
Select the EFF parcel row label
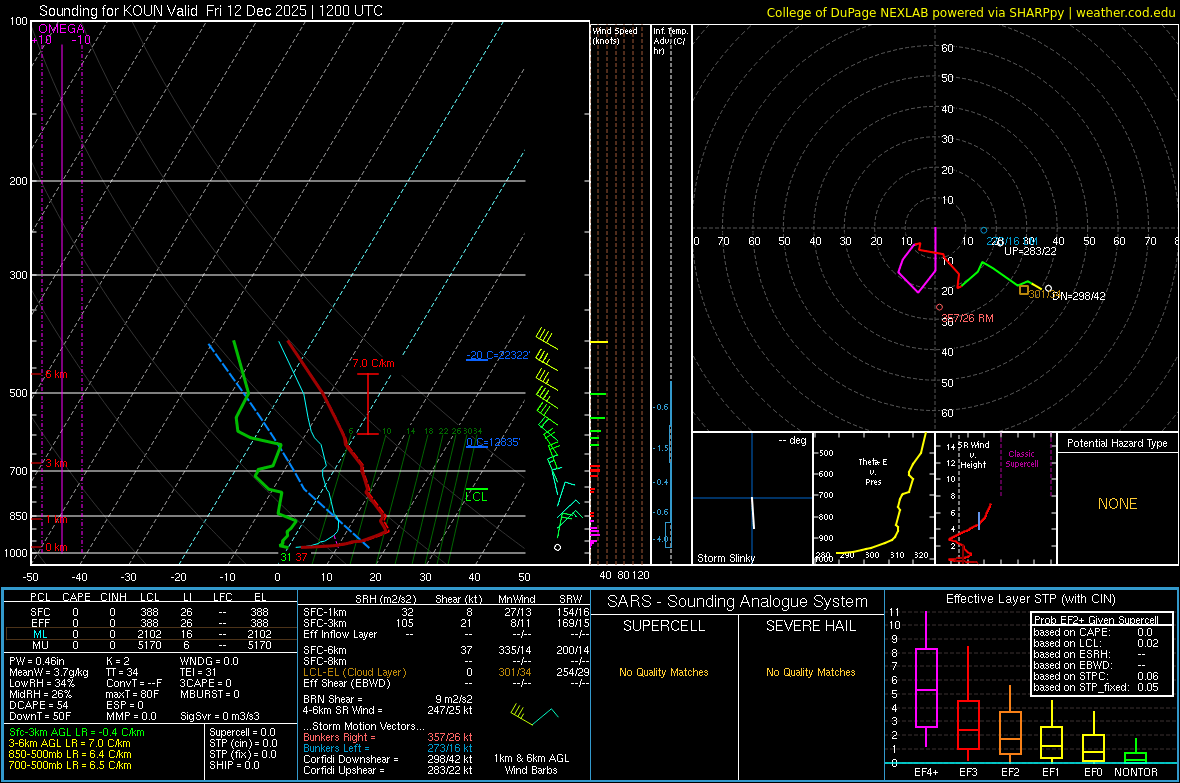pos(40,623)
